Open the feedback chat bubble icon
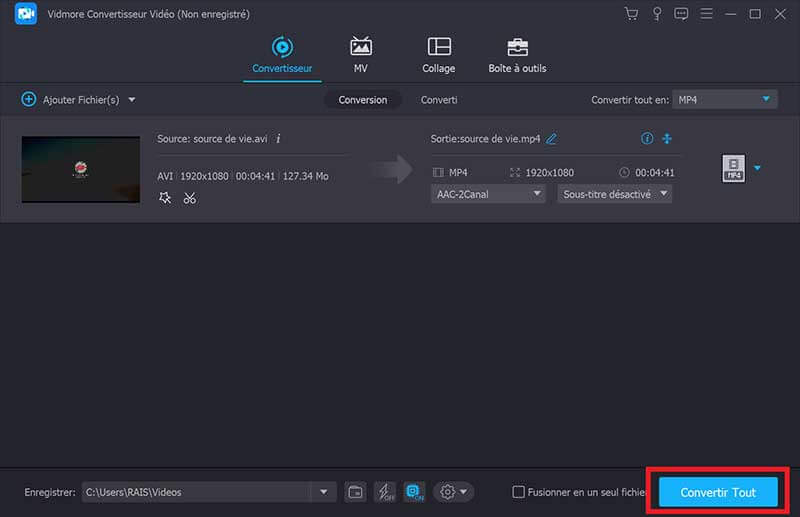Image resolution: width=800 pixels, height=517 pixels. (682, 14)
